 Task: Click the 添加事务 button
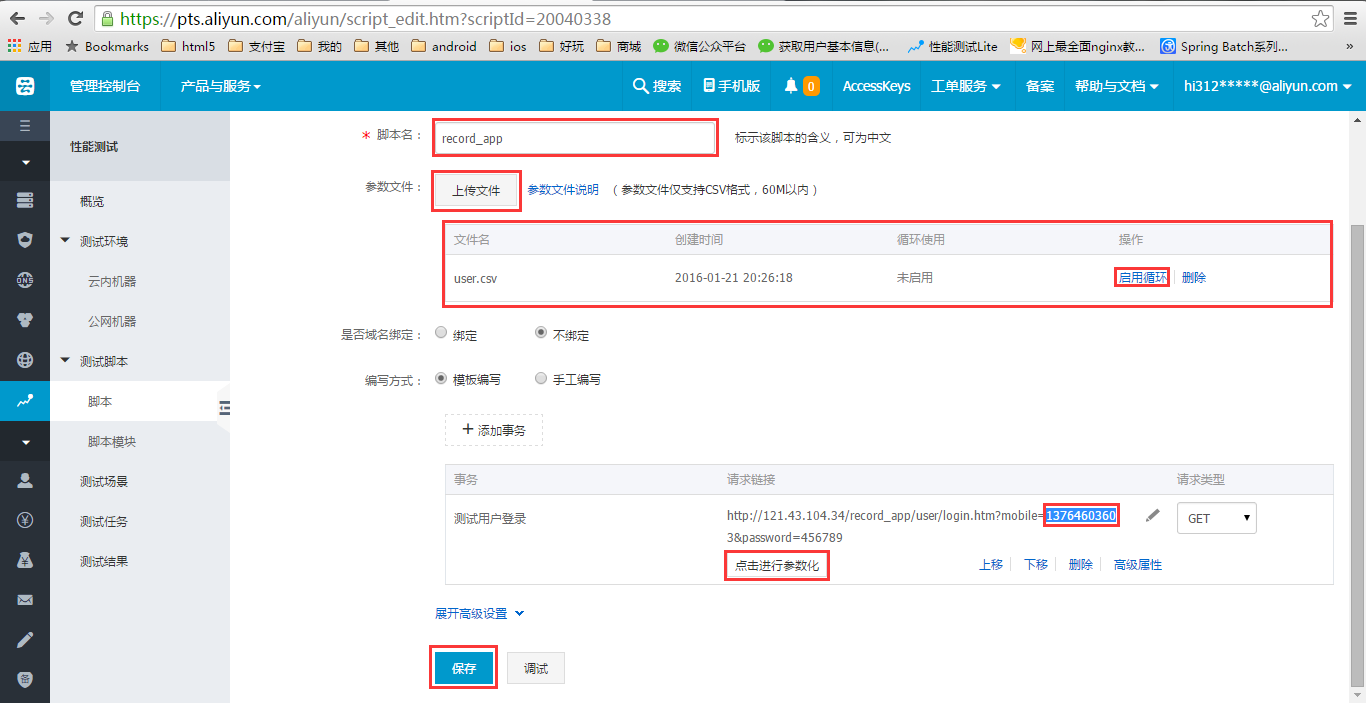pos(494,430)
